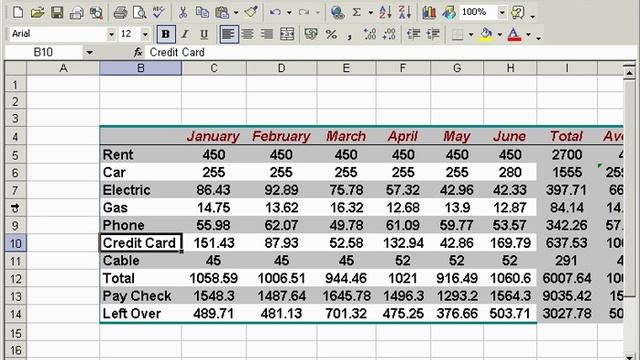The height and width of the screenshot is (360, 640).
Task: Toggle Align Left
Action: pyautogui.click(x=228, y=34)
